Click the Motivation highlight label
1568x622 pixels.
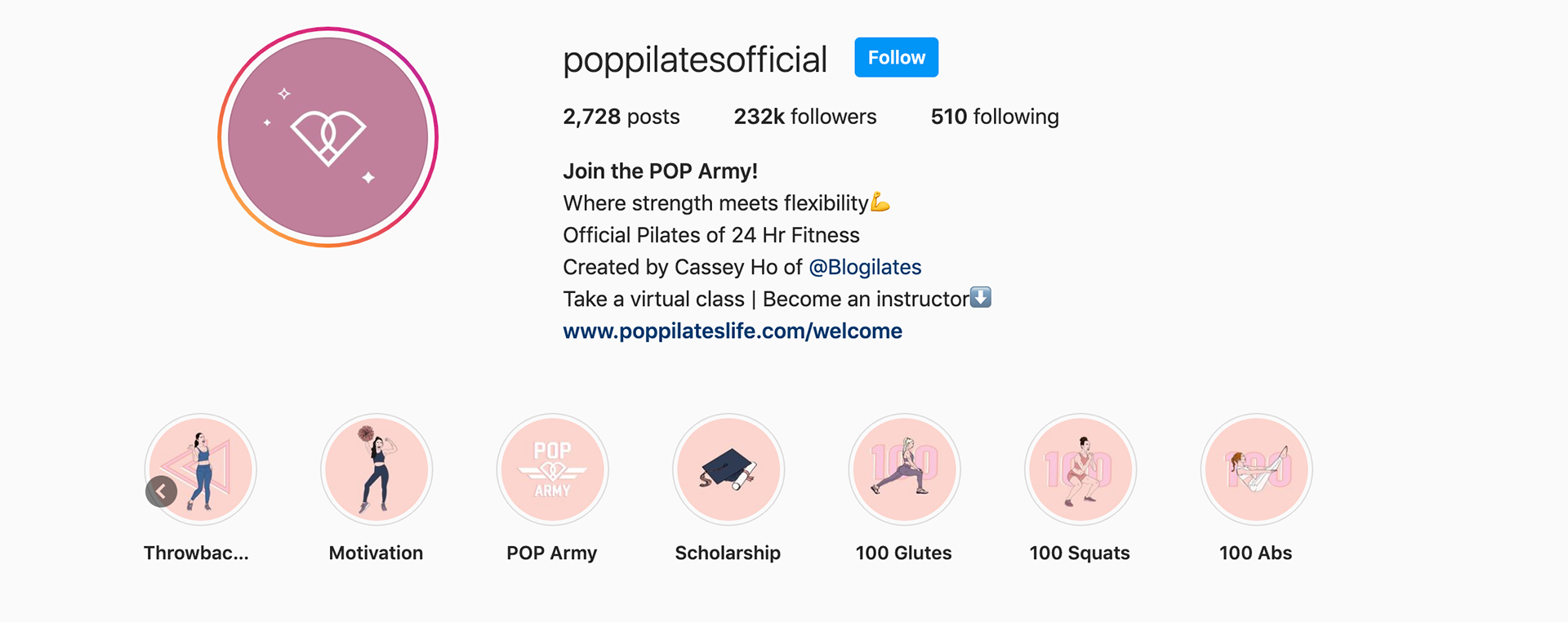tap(376, 553)
